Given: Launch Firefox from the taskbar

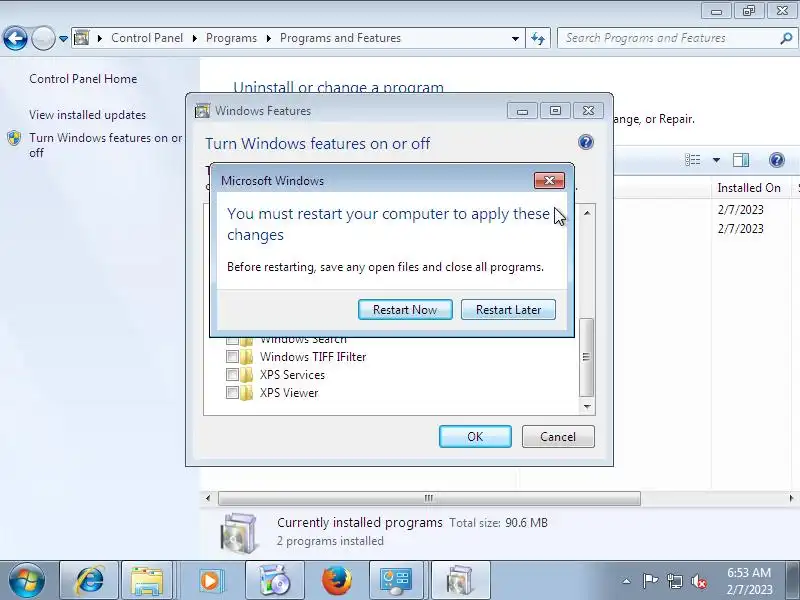Looking at the screenshot, I should click(x=337, y=581).
